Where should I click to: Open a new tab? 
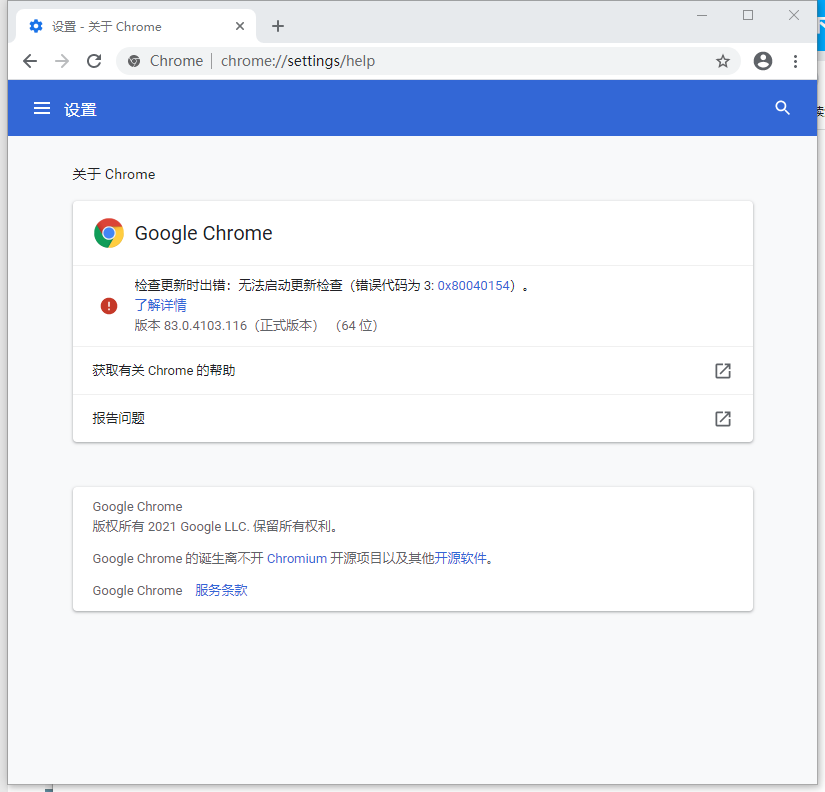(x=278, y=26)
